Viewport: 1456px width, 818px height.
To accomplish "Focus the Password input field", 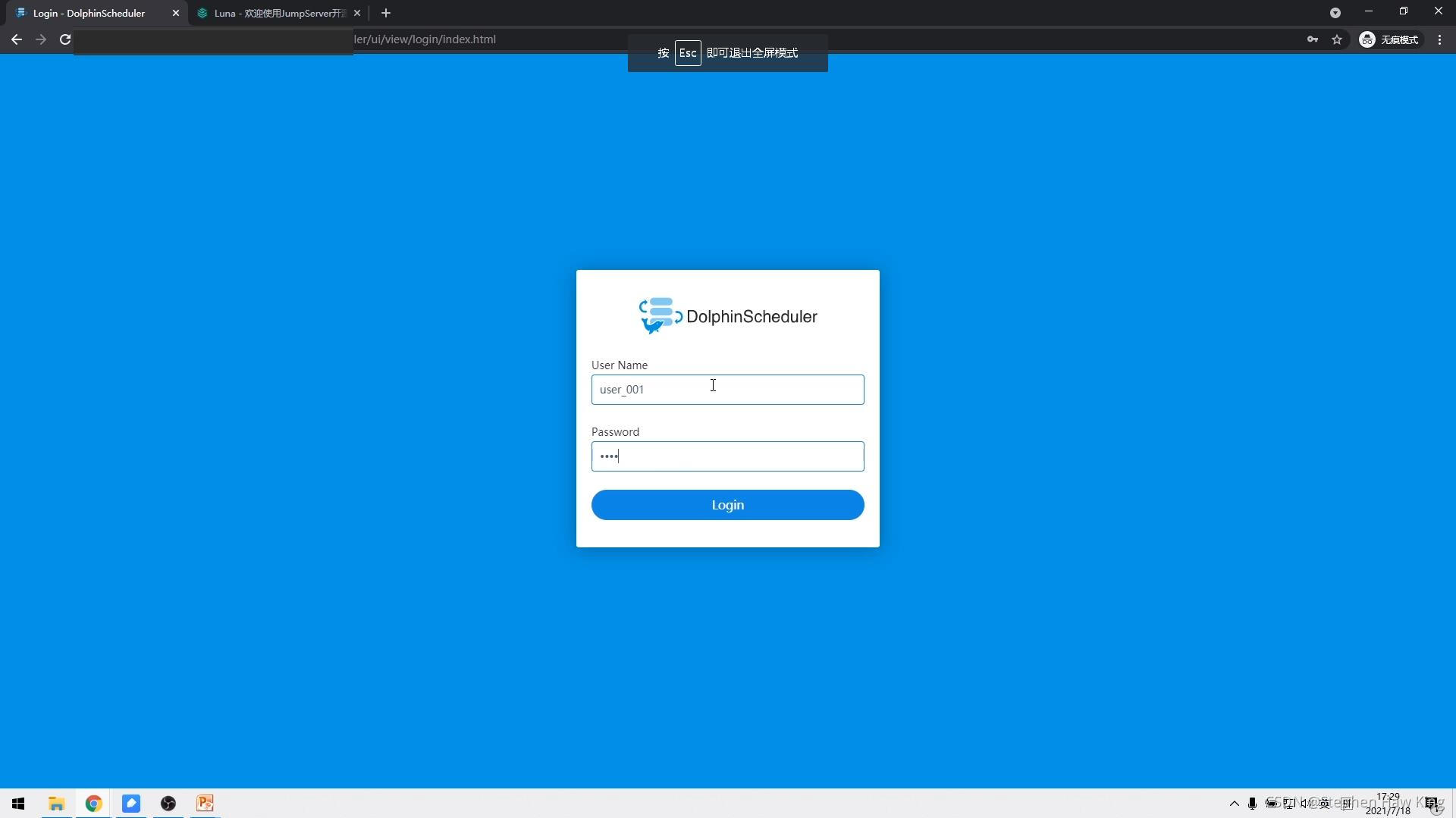I will [727, 456].
